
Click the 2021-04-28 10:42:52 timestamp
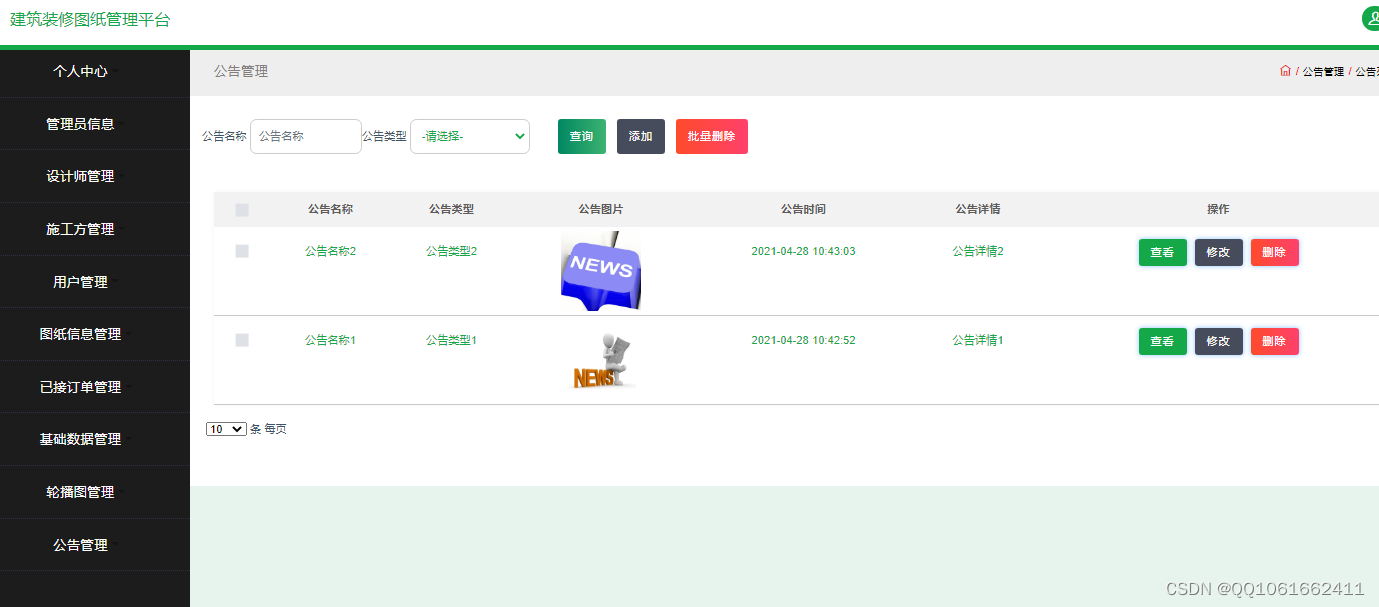(x=804, y=340)
